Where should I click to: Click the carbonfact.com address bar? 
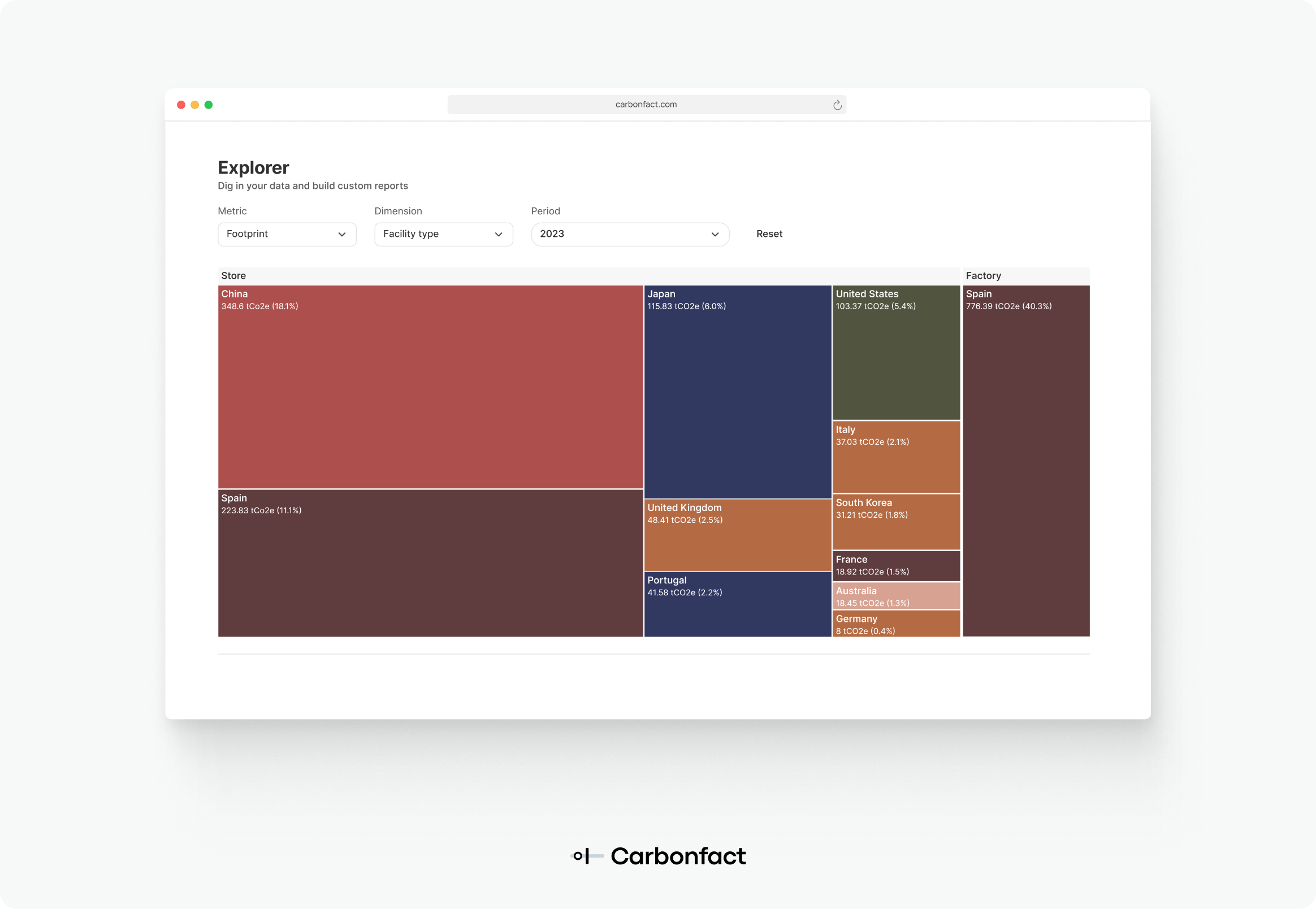click(646, 105)
